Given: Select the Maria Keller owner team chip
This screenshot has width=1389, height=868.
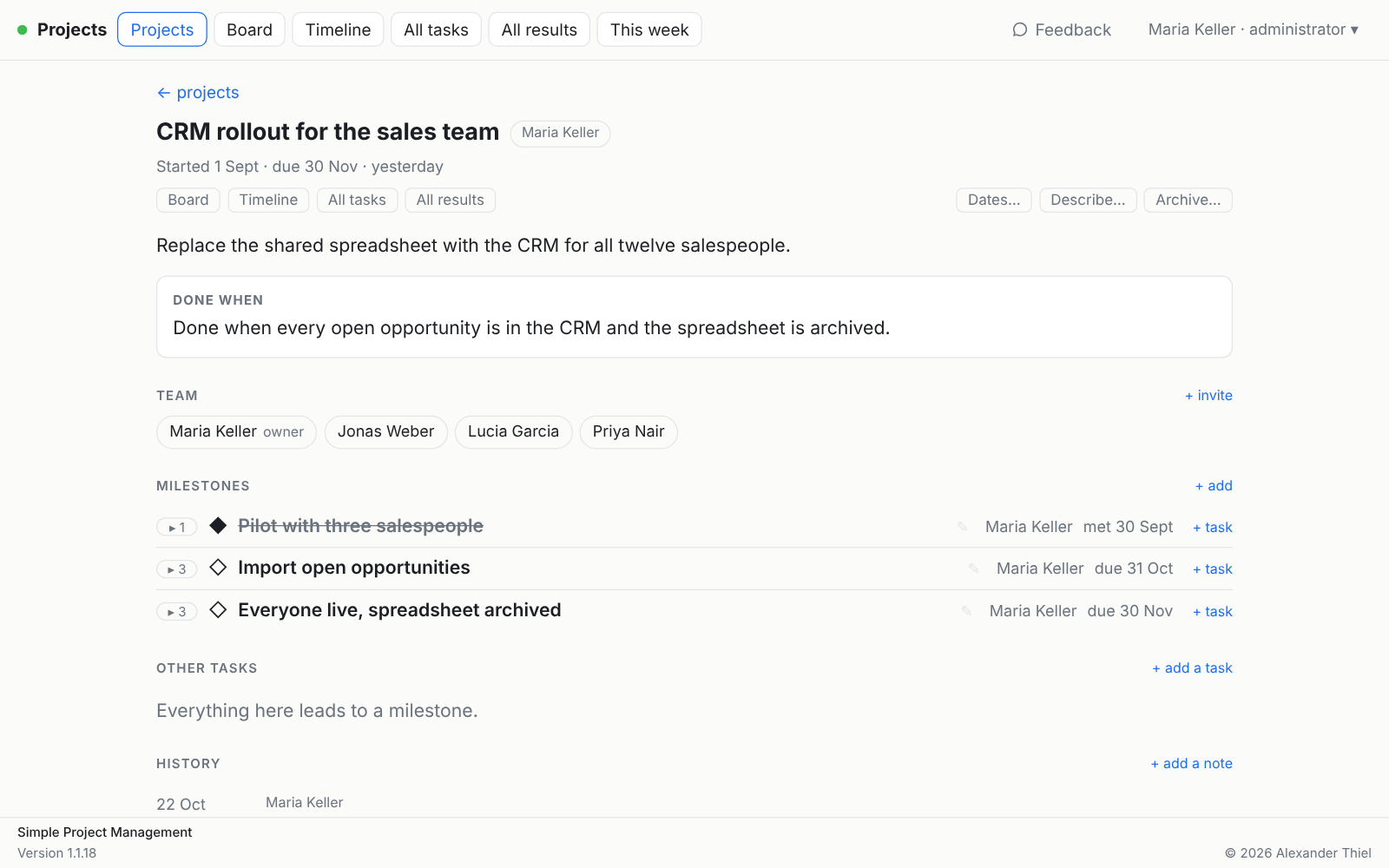Looking at the screenshot, I should pyautogui.click(x=236, y=431).
